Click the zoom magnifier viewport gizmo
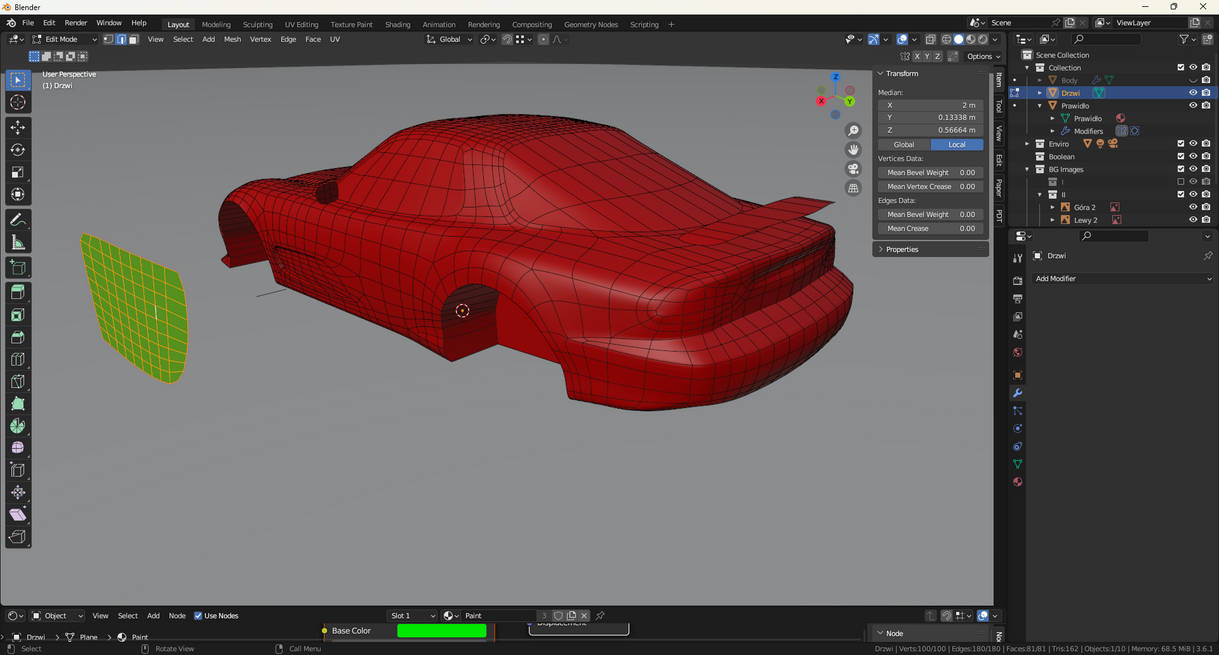The width and height of the screenshot is (1219, 655). [853, 131]
